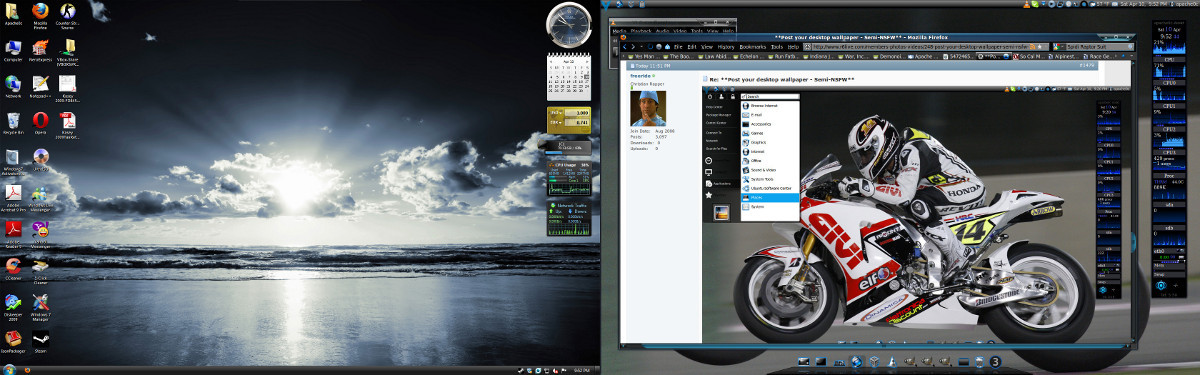Open the Edit menu in Firefox
This screenshot has height=375, width=1200.
pos(692,46)
